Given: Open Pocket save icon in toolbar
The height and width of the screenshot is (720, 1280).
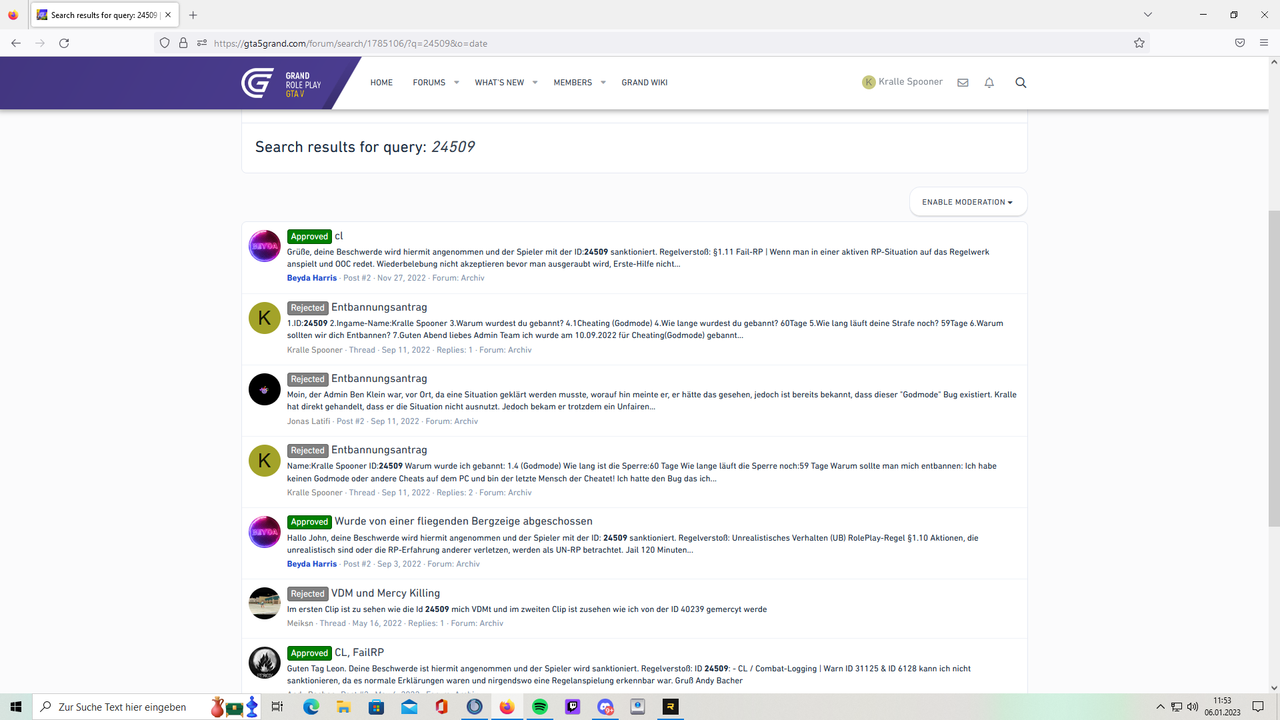Looking at the screenshot, I should 1239,43.
